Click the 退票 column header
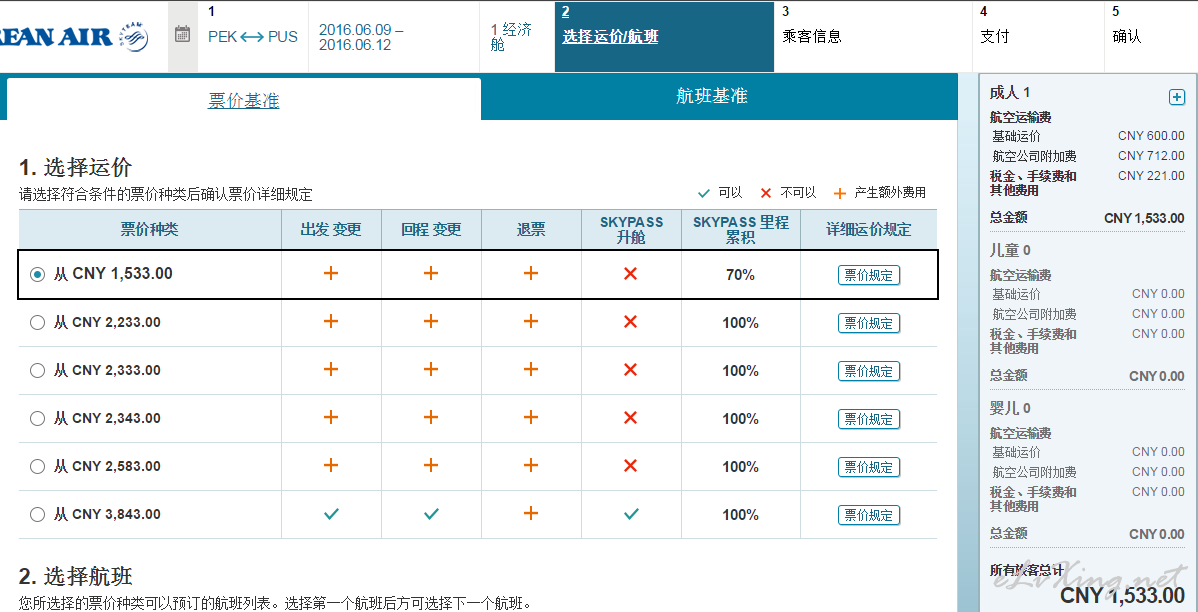The width and height of the screenshot is (1198, 612). pos(531,229)
